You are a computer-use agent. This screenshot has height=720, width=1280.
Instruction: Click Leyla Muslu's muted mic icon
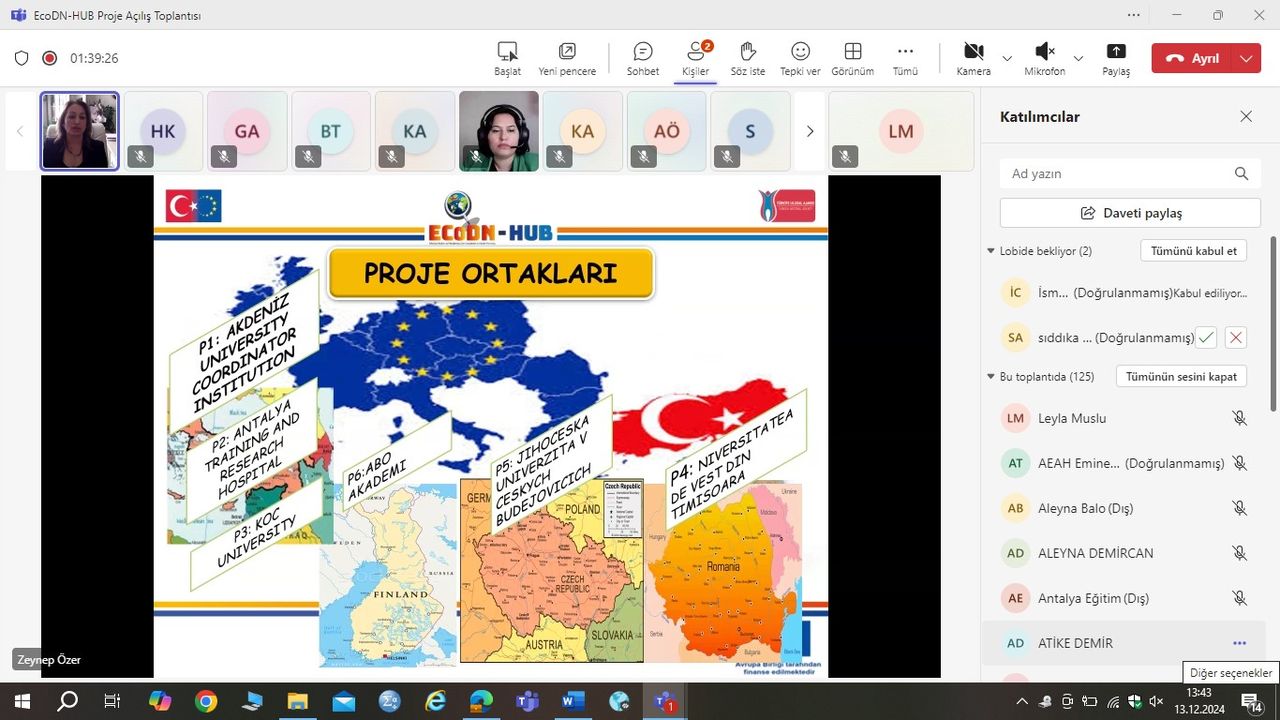coord(1240,418)
